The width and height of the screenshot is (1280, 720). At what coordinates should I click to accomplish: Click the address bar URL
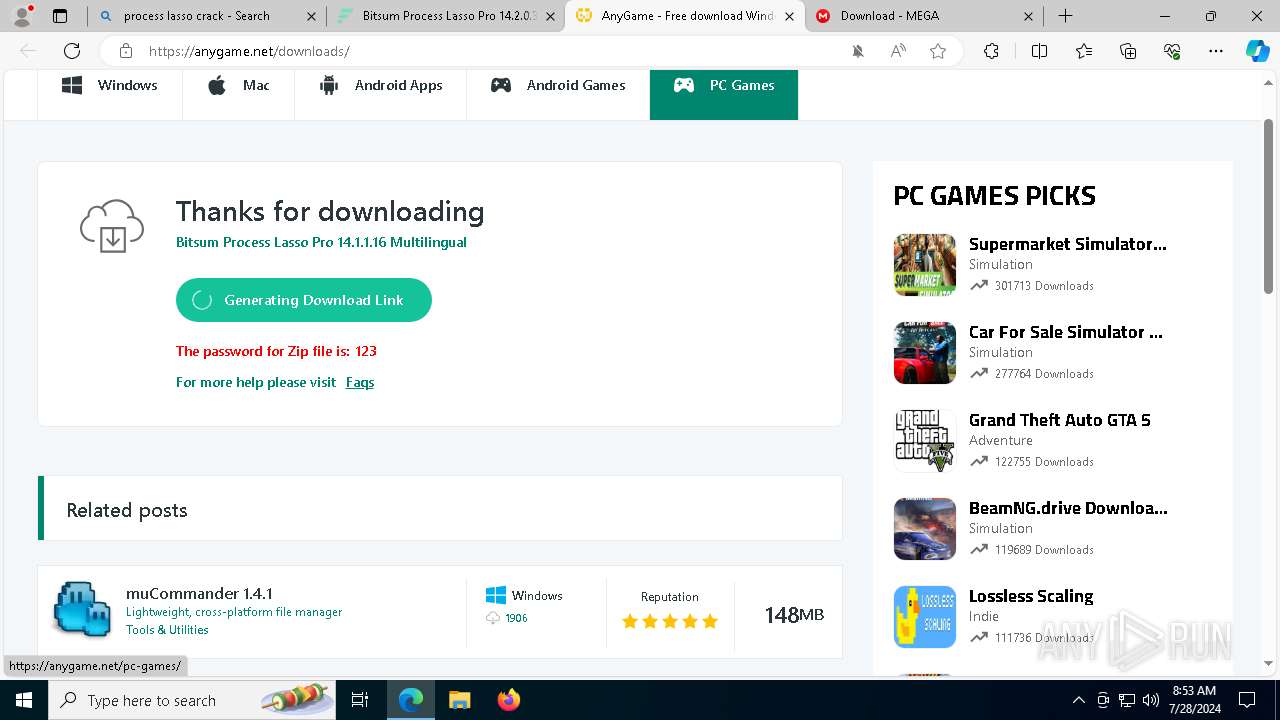point(249,51)
